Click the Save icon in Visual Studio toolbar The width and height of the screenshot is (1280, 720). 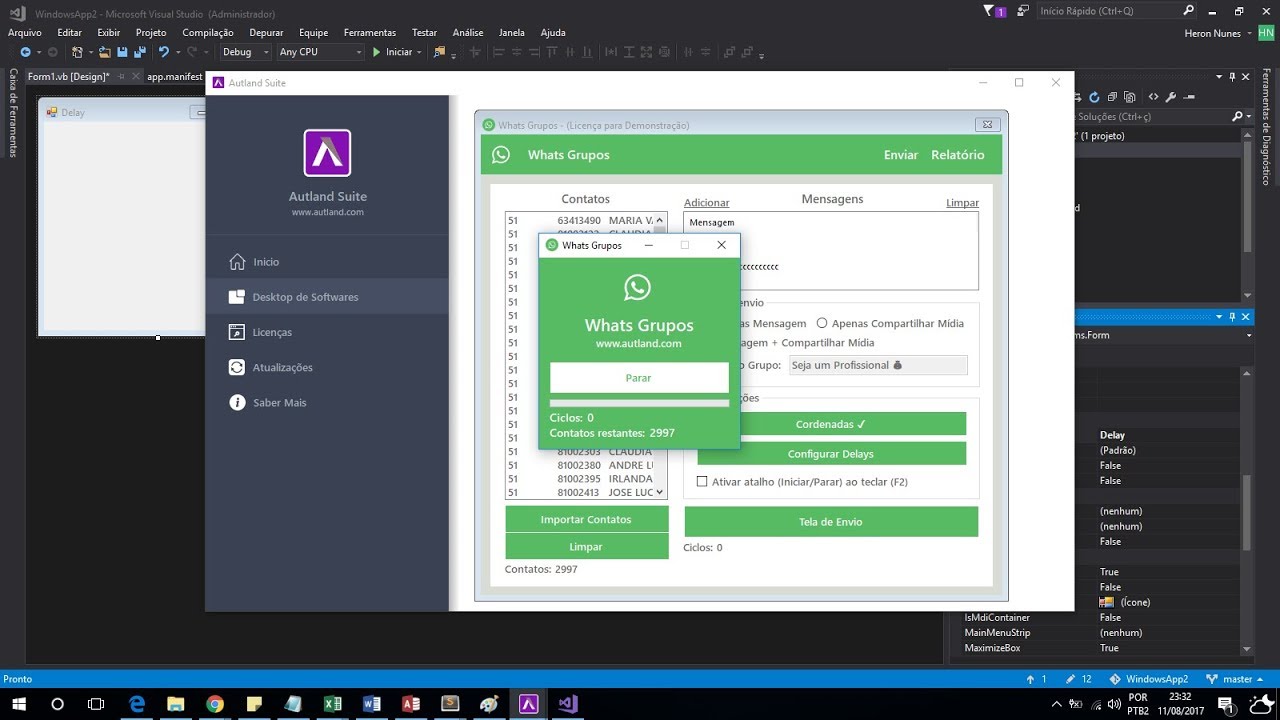pyautogui.click(x=123, y=52)
